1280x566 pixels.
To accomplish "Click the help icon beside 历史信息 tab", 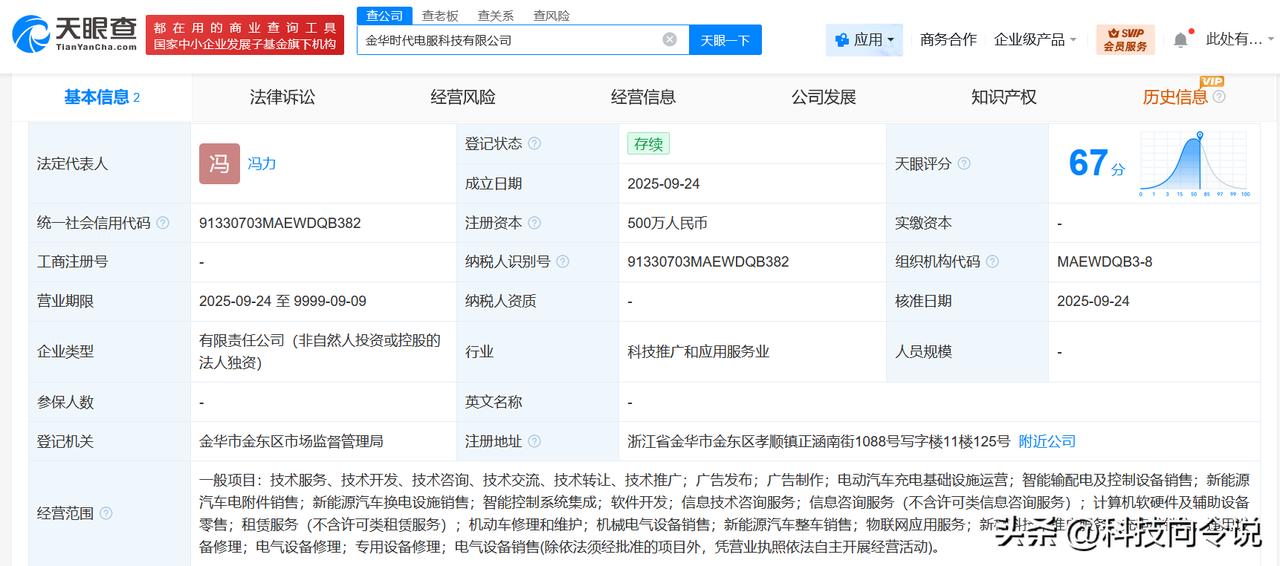I will [1219, 97].
